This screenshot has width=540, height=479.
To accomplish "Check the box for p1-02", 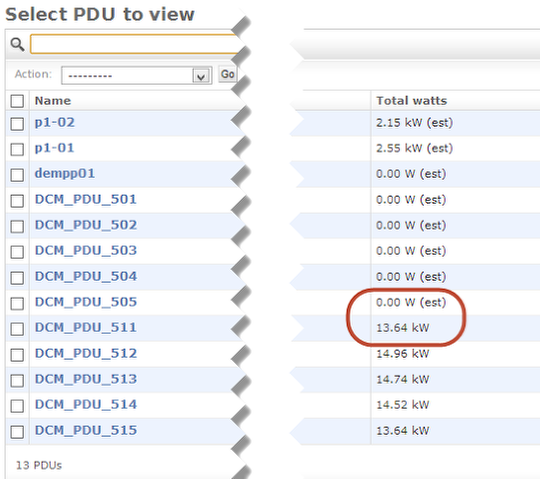I will [17, 124].
